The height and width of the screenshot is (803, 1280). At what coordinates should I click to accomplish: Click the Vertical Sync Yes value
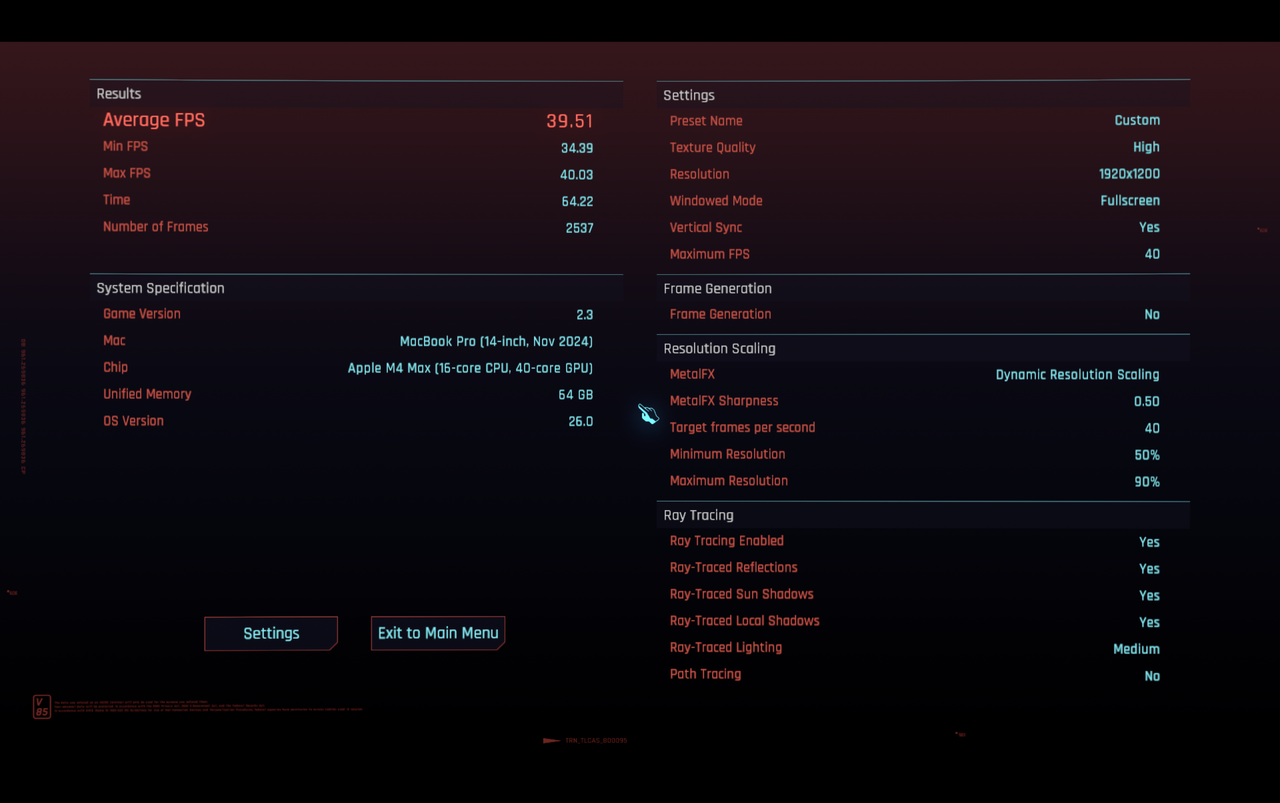point(1149,227)
